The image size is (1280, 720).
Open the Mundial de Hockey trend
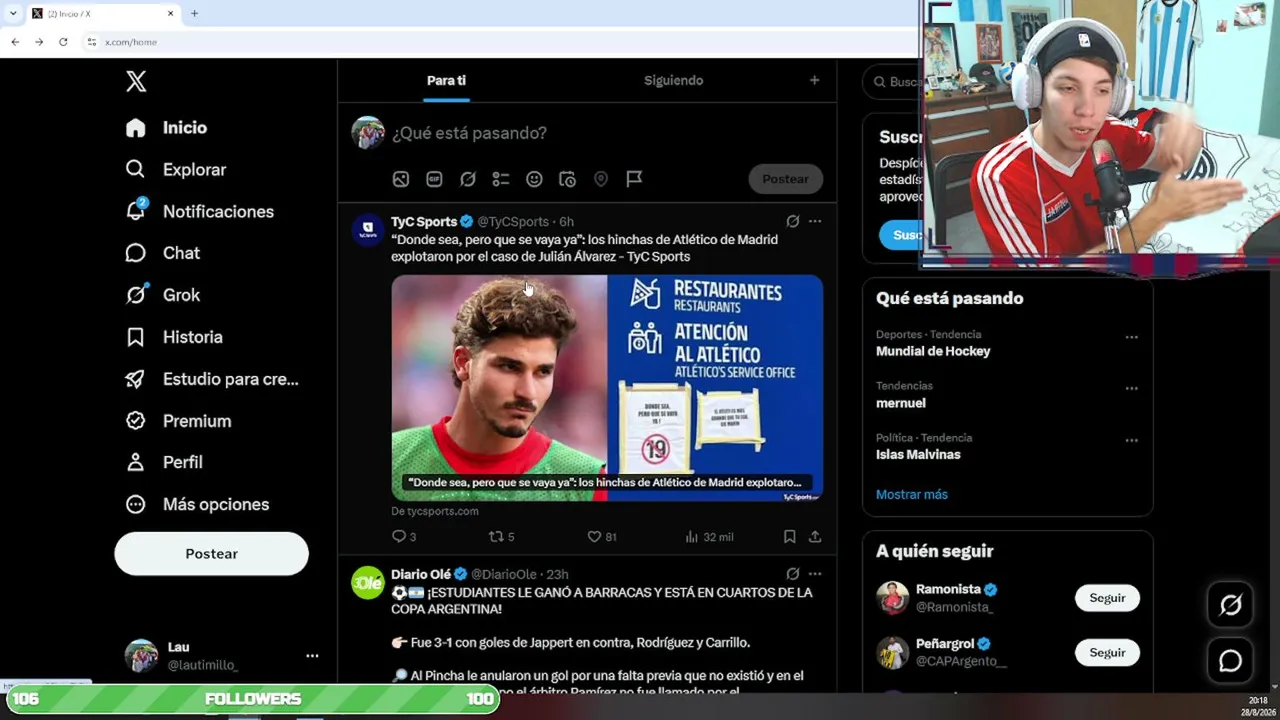tap(933, 352)
